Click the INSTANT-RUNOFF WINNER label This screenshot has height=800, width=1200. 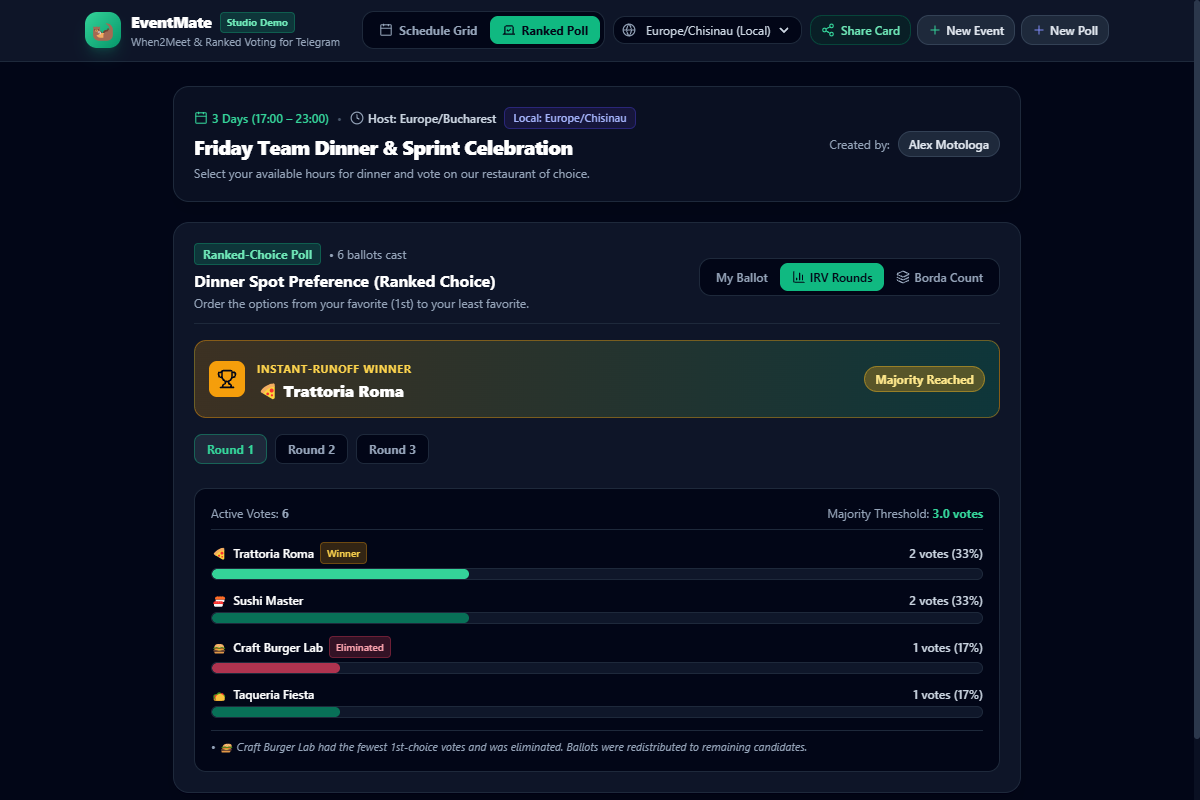[334, 369]
